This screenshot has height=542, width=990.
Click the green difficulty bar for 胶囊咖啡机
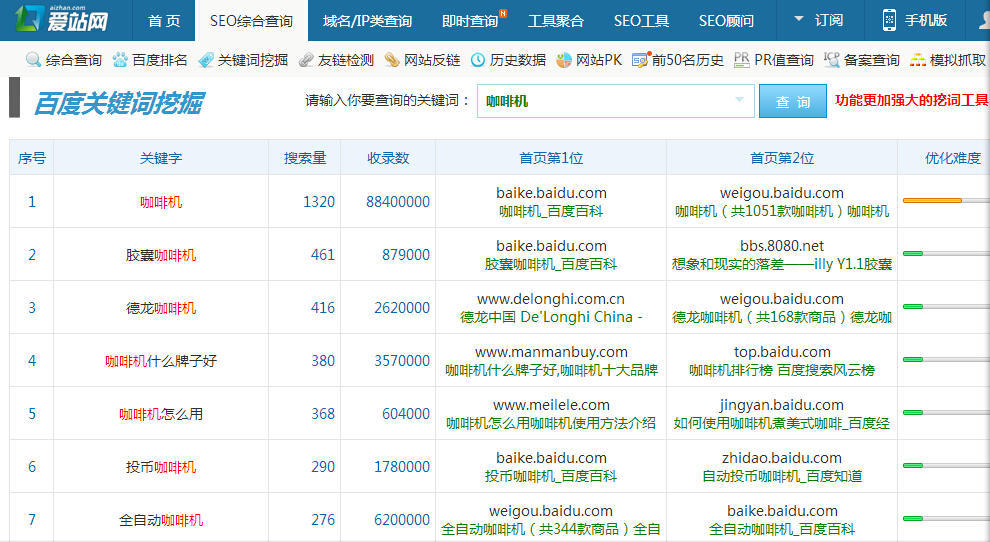pyautogui.click(x=912, y=254)
